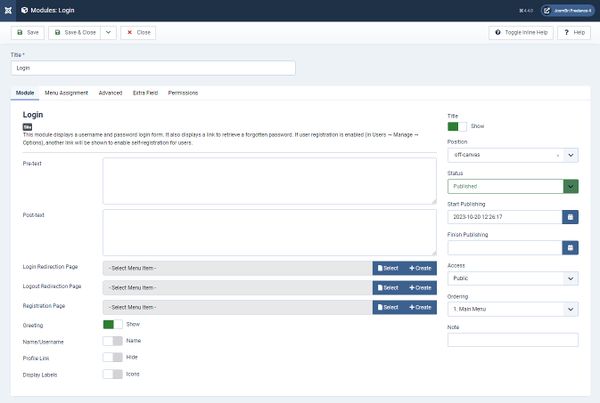
Task: Switch the Title show toggle
Action: pos(457,126)
